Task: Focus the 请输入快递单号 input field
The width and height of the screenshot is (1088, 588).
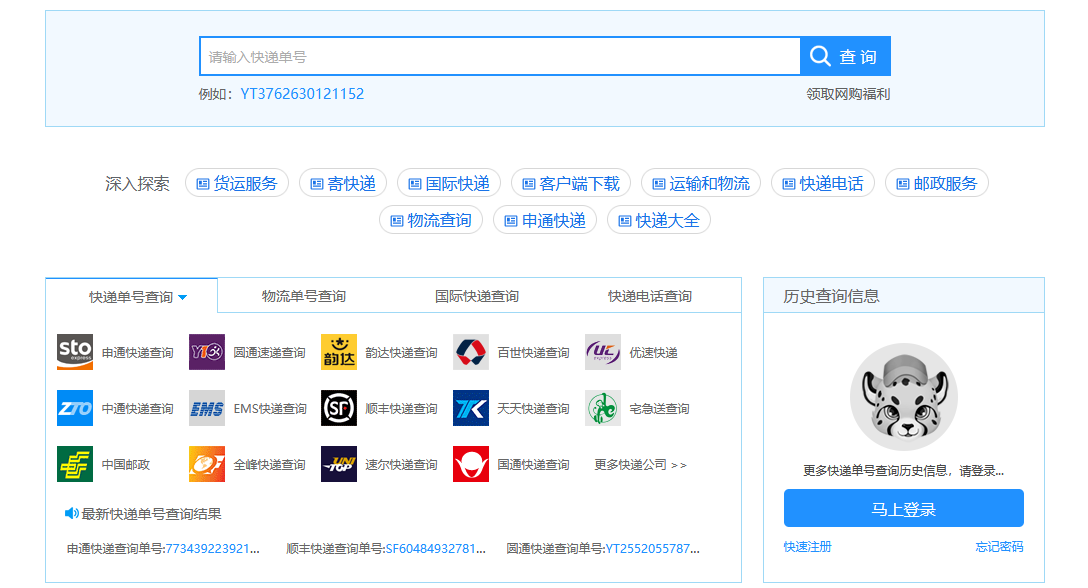Action: coord(500,56)
